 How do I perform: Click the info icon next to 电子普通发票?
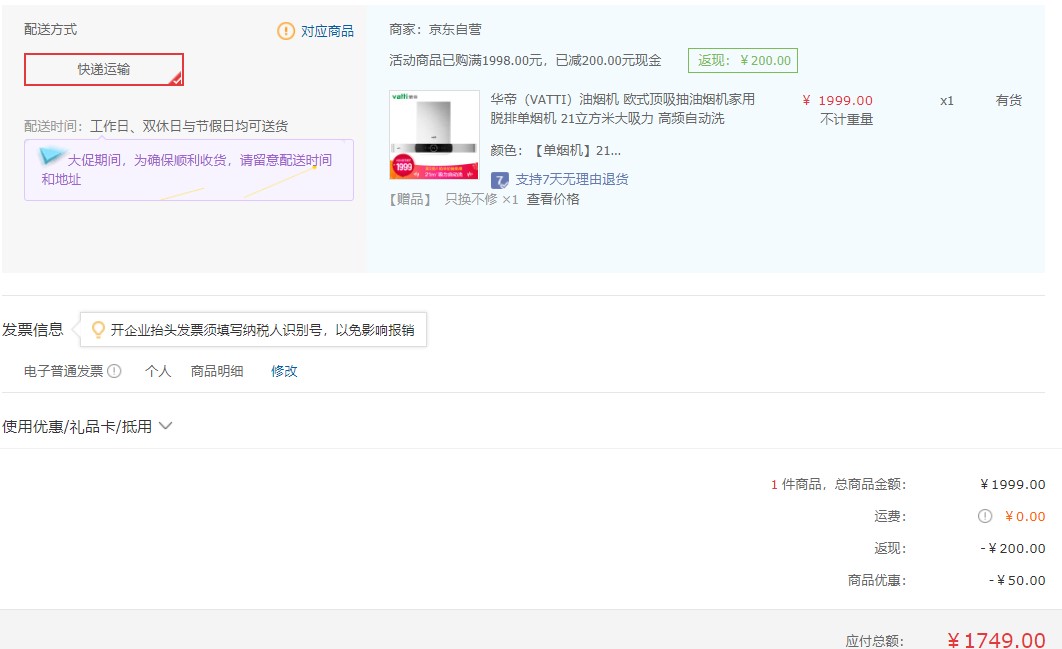click(x=114, y=371)
